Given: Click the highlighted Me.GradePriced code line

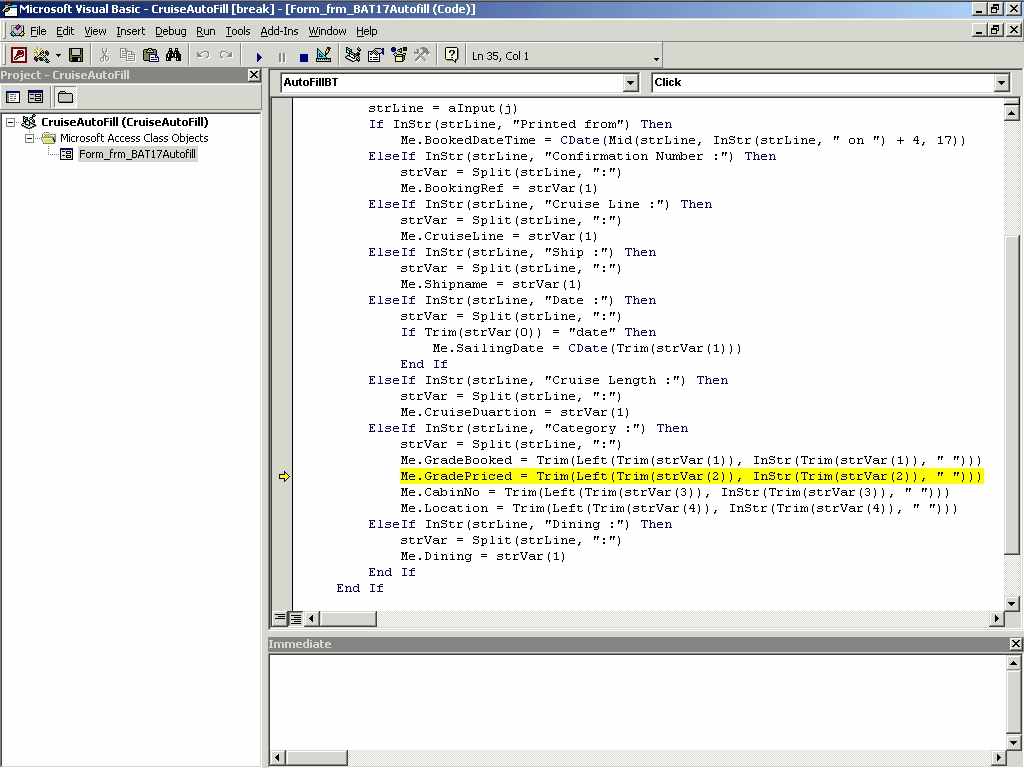Looking at the screenshot, I should (691, 476).
